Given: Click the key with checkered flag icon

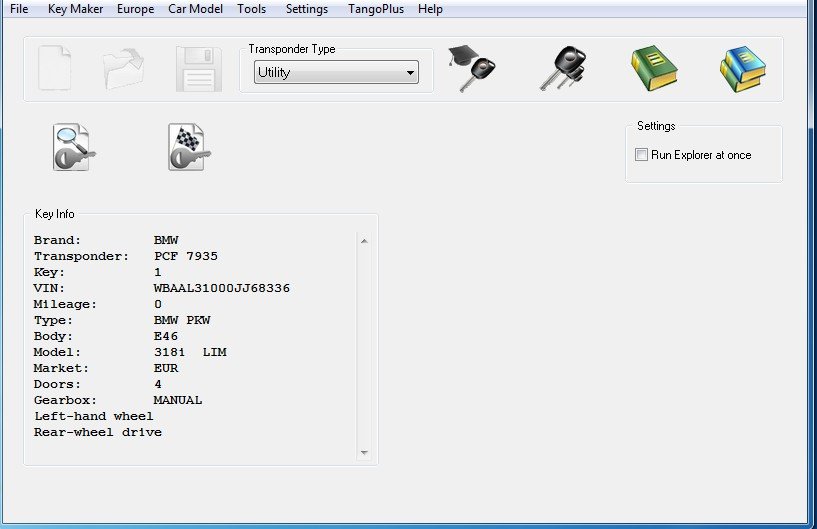Looking at the screenshot, I should tap(189, 147).
